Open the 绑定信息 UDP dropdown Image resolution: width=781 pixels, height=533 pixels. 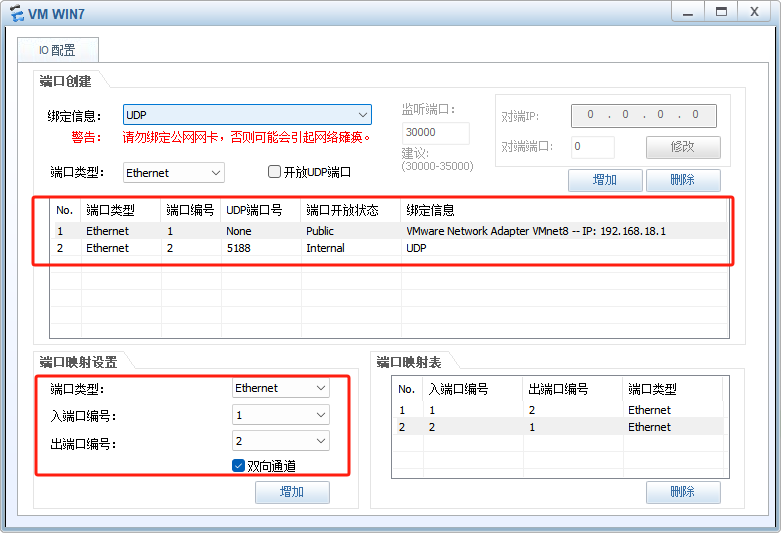click(x=247, y=115)
